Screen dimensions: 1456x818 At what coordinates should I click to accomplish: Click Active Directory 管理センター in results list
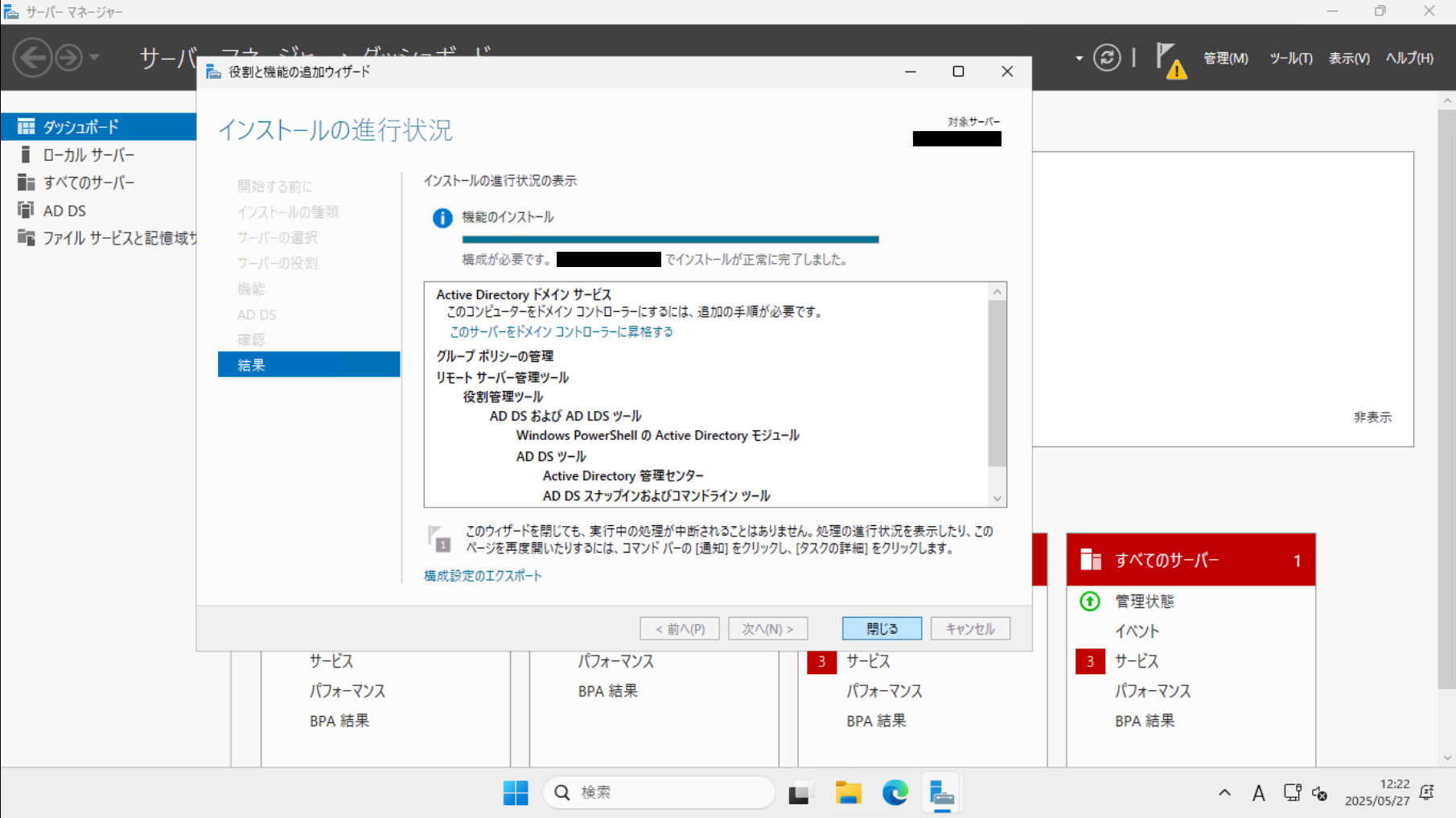click(623, 475)
